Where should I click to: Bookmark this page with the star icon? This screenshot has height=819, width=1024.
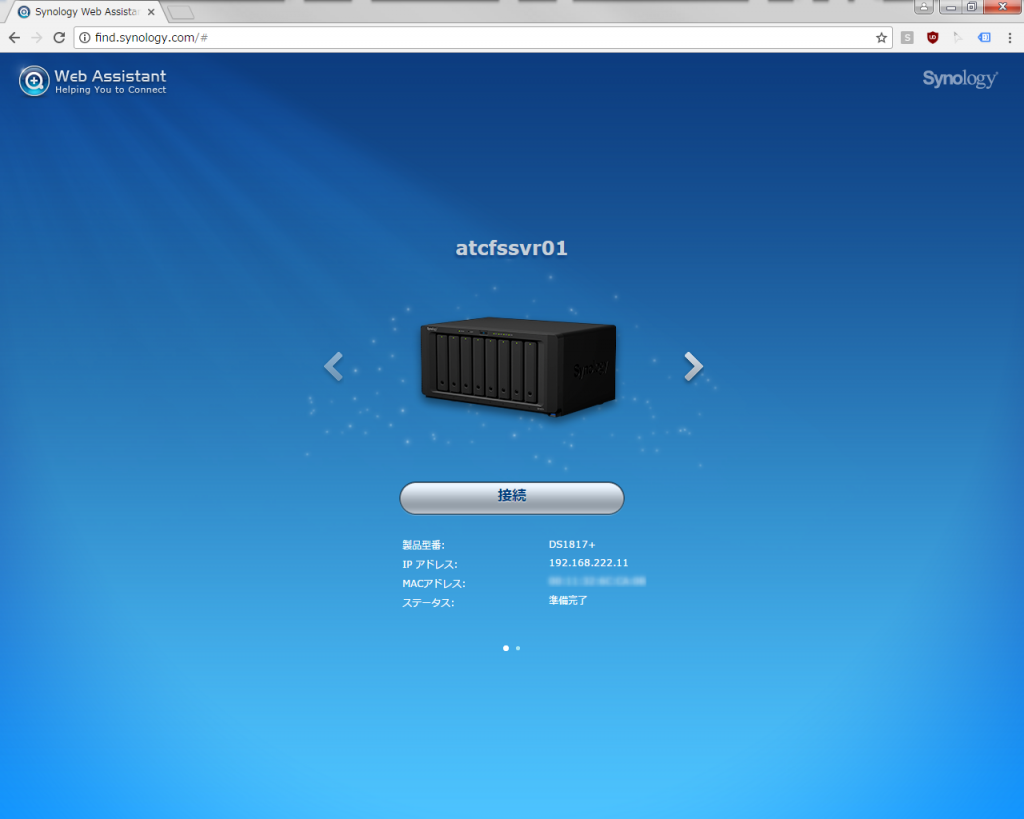(x=882, y=38)
